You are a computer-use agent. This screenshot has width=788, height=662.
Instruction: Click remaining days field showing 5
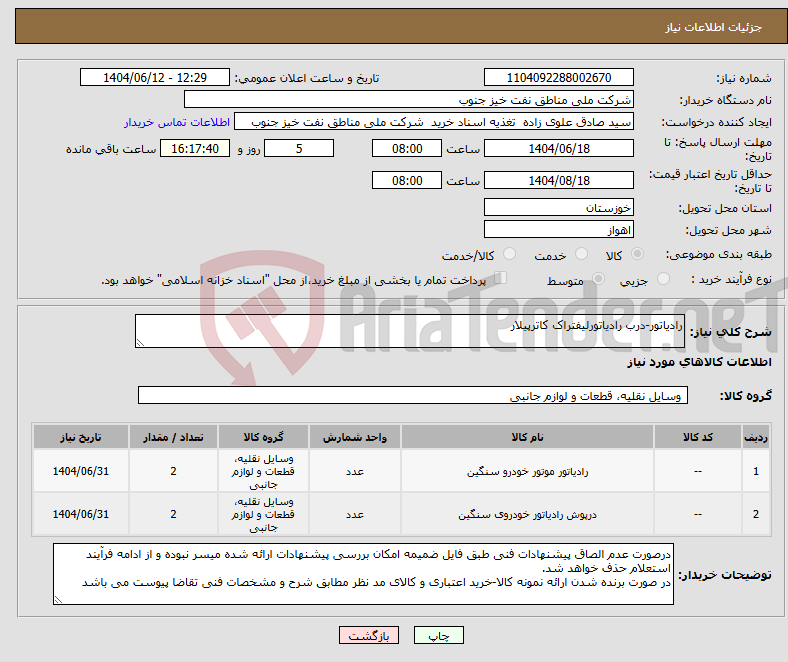pos(299,149)
